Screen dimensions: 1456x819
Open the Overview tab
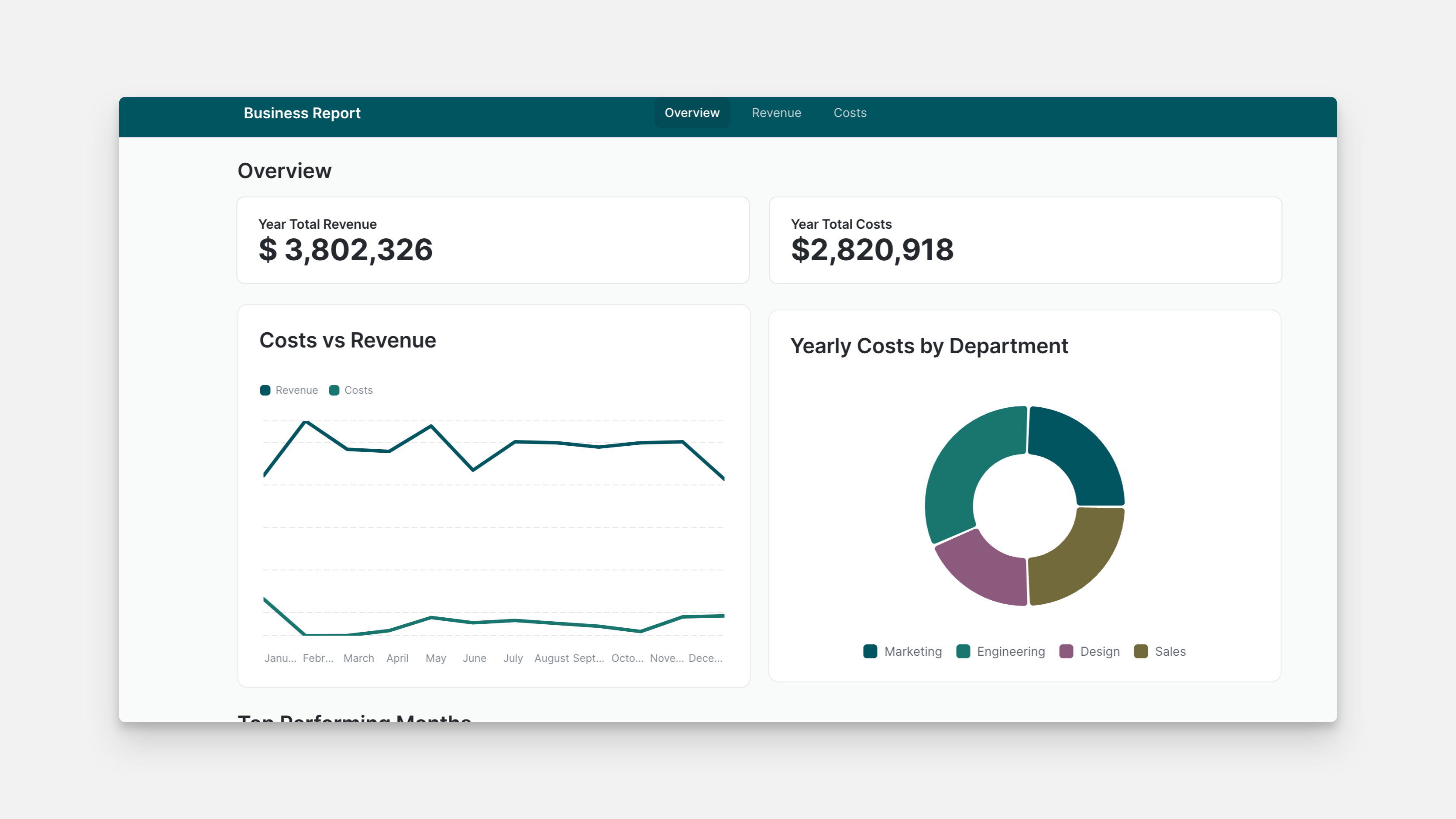pos(692,113)
